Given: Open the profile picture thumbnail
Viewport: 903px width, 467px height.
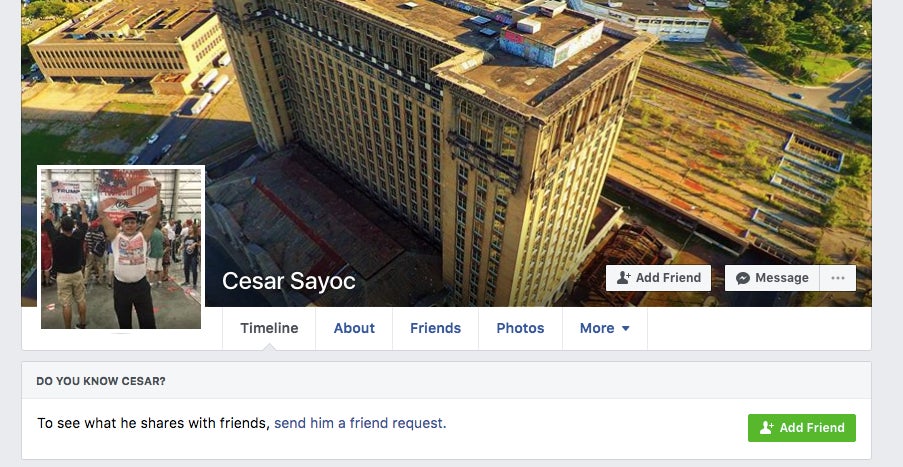Looking at the screenshot, I should pos(121,249).
